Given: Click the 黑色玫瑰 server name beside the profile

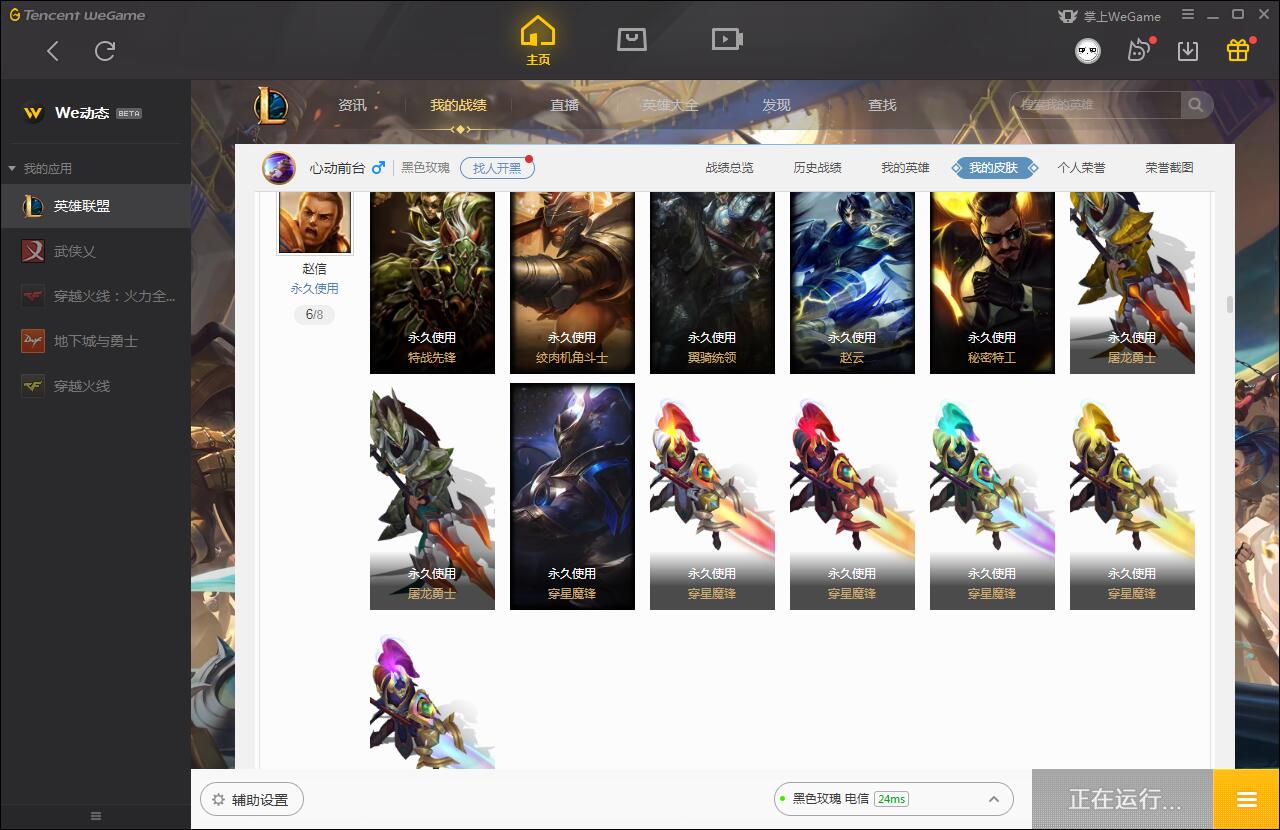Looking at the screenshot, I should tap(426, 168).
